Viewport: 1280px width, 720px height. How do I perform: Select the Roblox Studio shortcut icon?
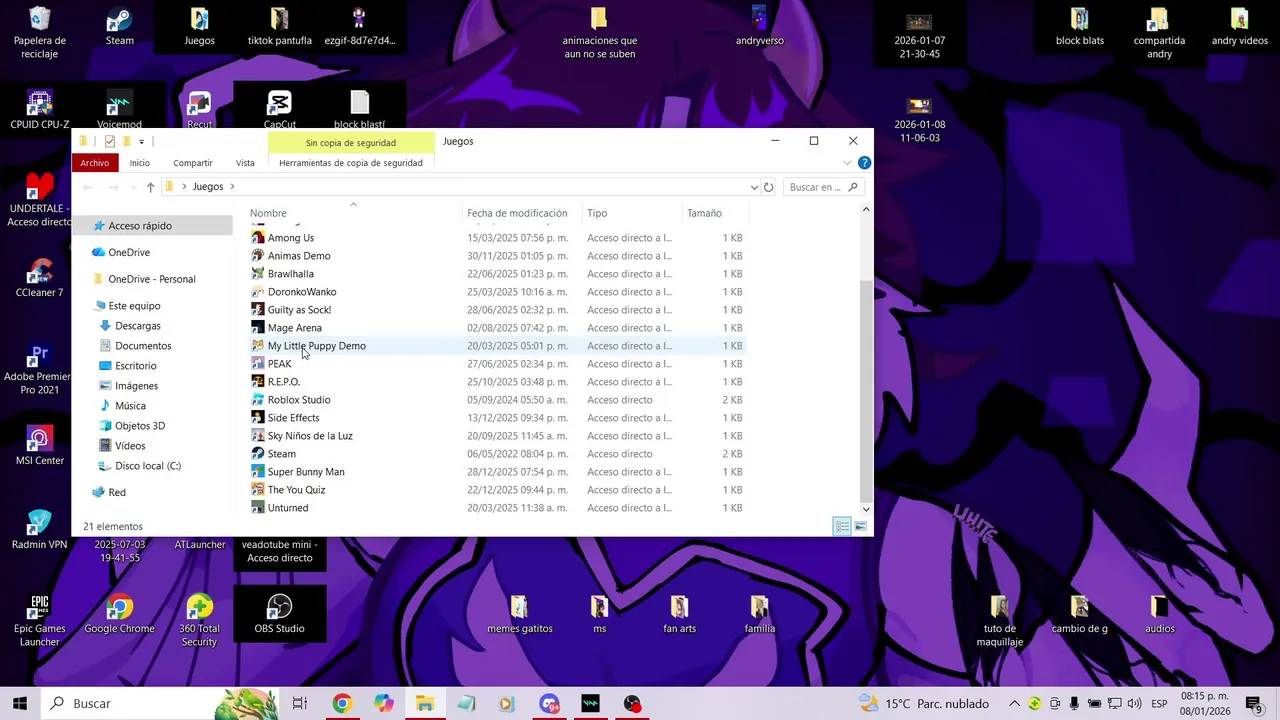258,400
